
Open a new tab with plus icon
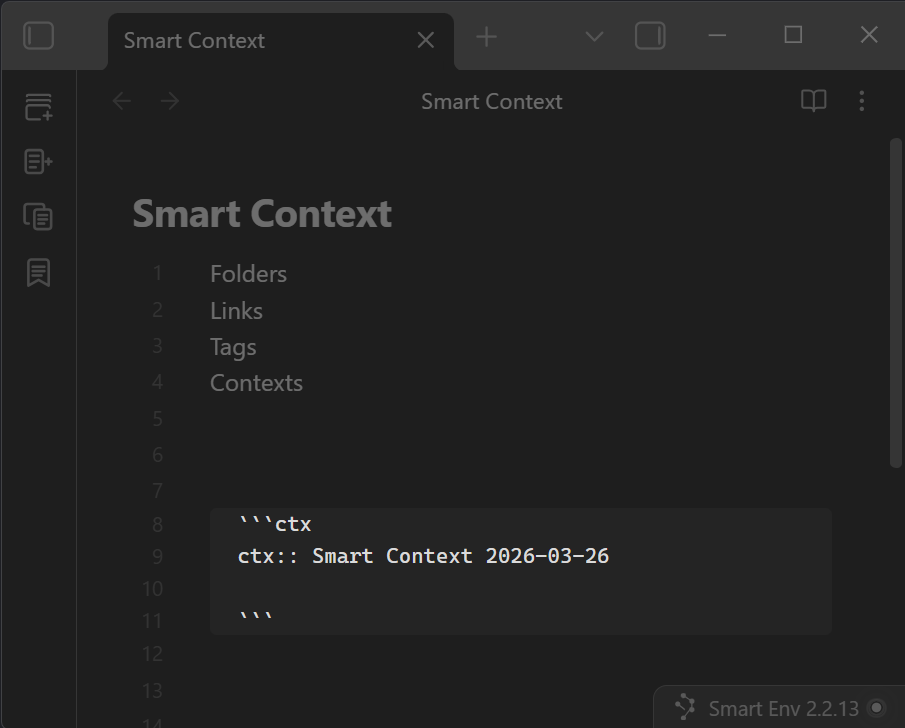[x=486, y=37]
